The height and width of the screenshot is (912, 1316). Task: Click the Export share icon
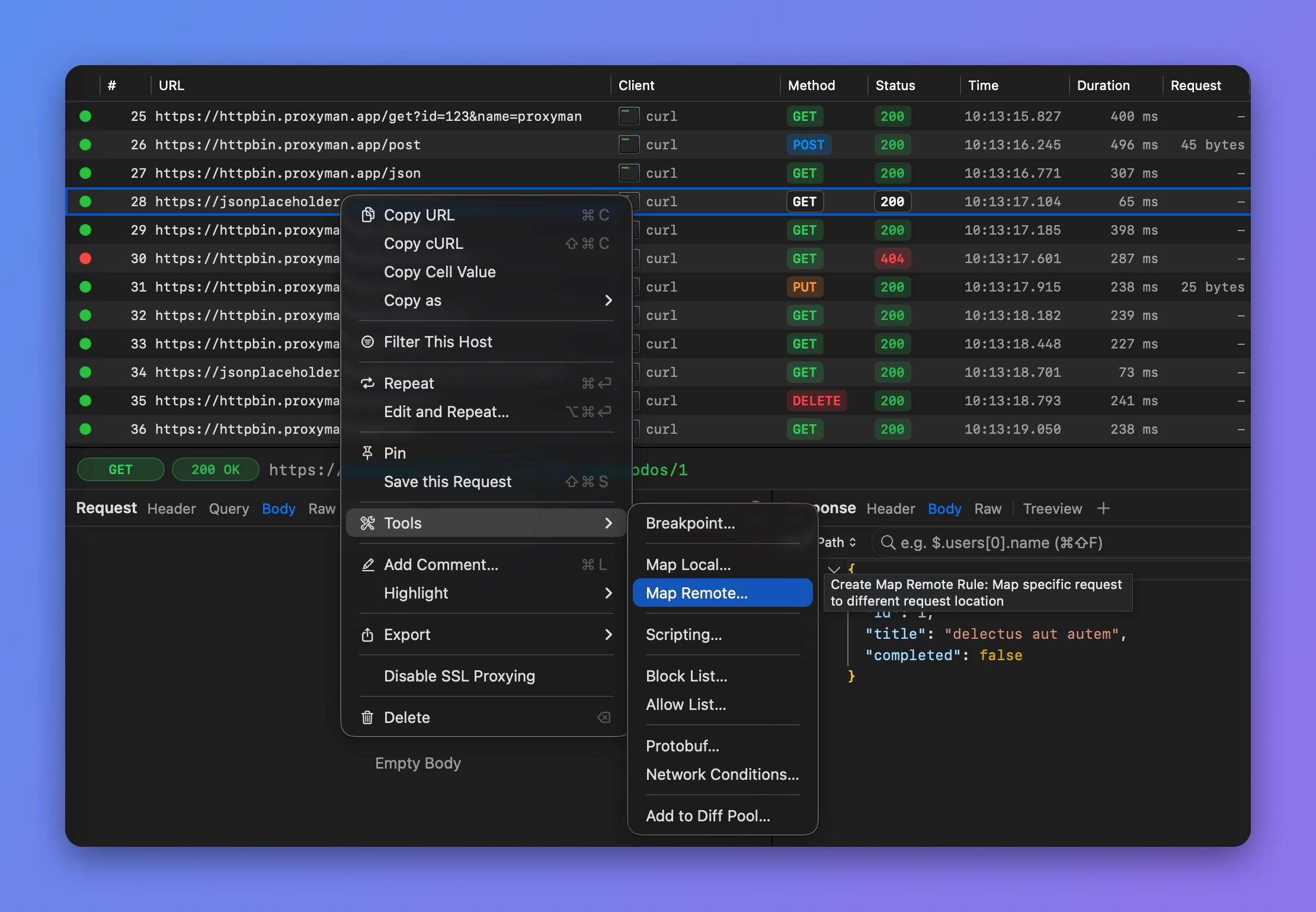pos(367,635)
